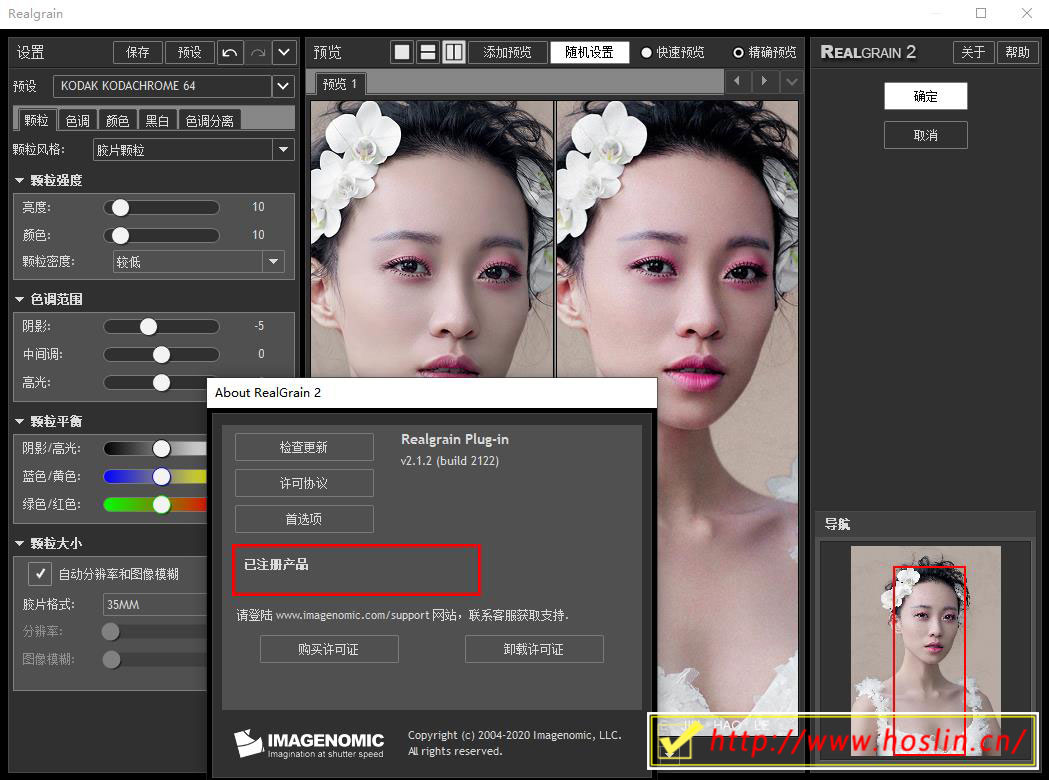1049x780 pixels.
Task: Click the 预设 button
Action: tap(189, 52)
